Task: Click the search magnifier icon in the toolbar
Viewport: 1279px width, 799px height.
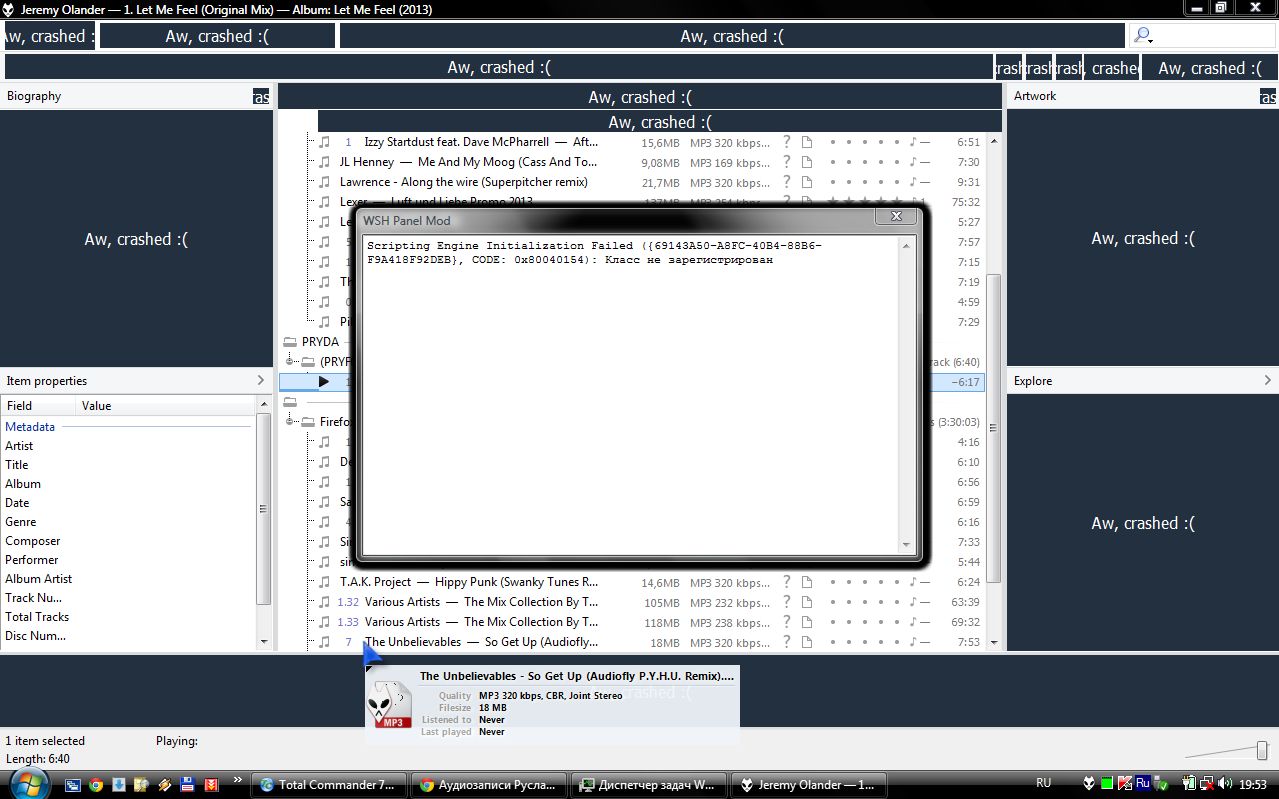Action: point(1142,36)
